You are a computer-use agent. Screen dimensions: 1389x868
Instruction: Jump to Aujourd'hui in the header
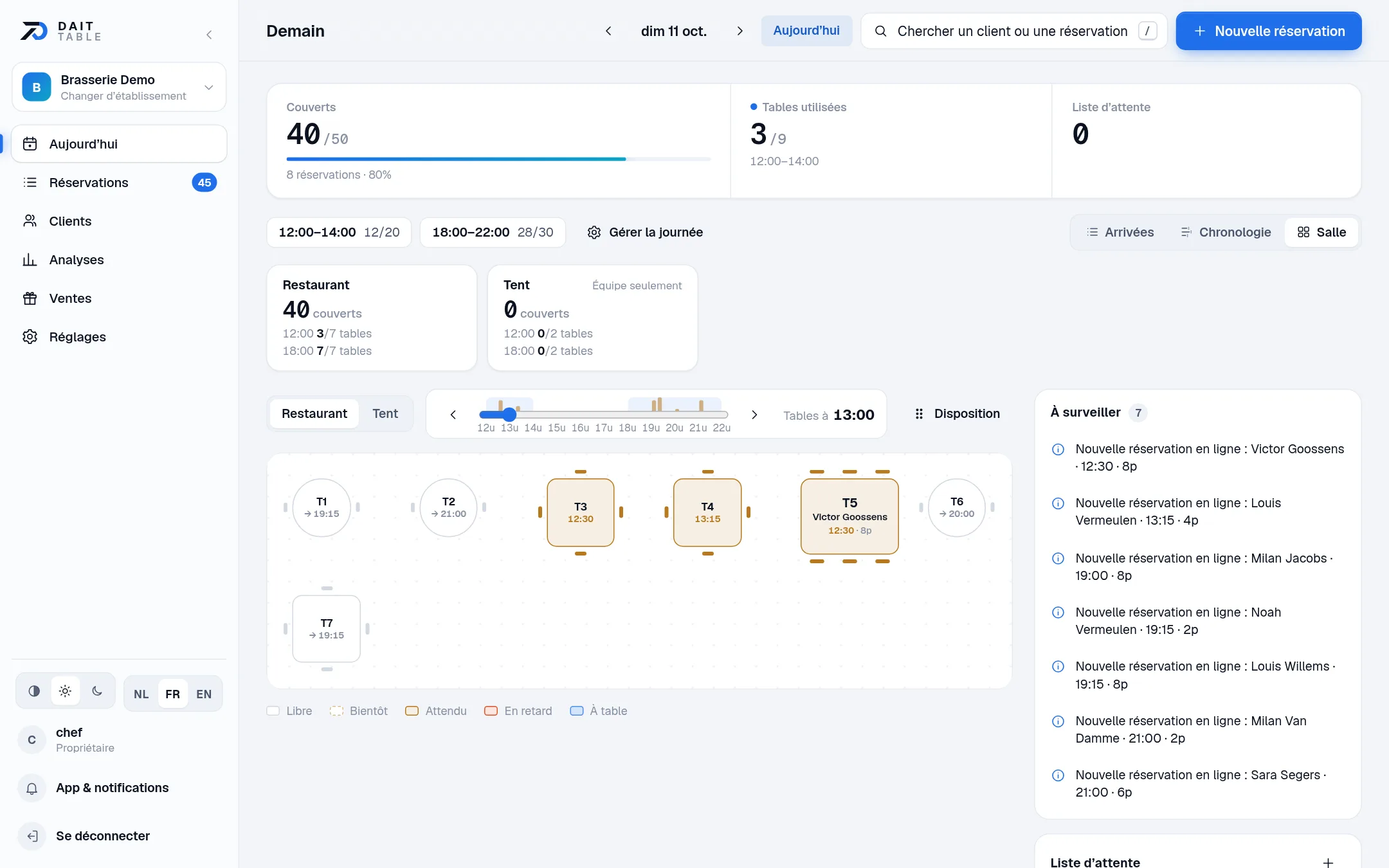[806, 31]
